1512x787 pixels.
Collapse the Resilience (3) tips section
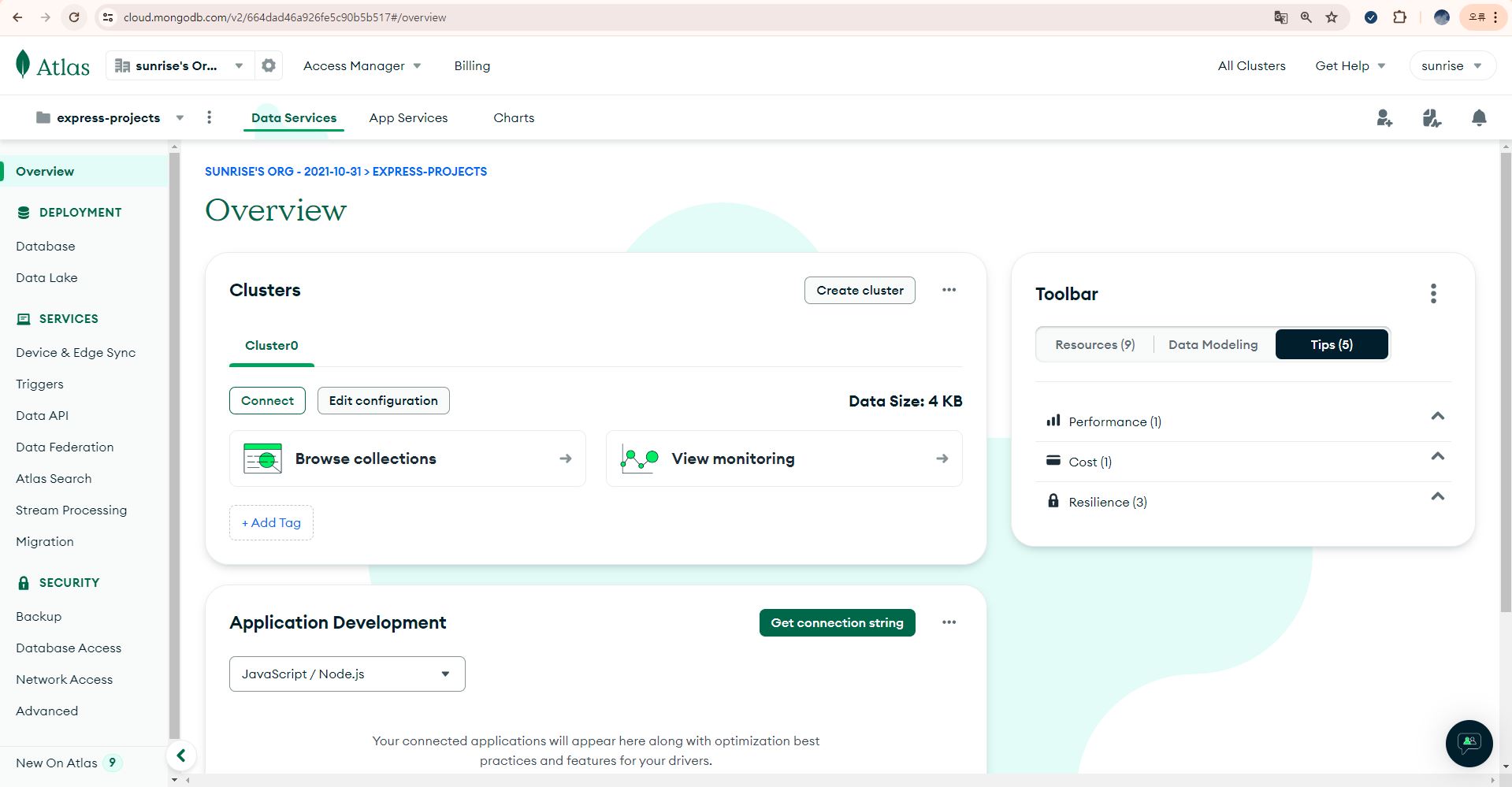[x=1437, y=497]
